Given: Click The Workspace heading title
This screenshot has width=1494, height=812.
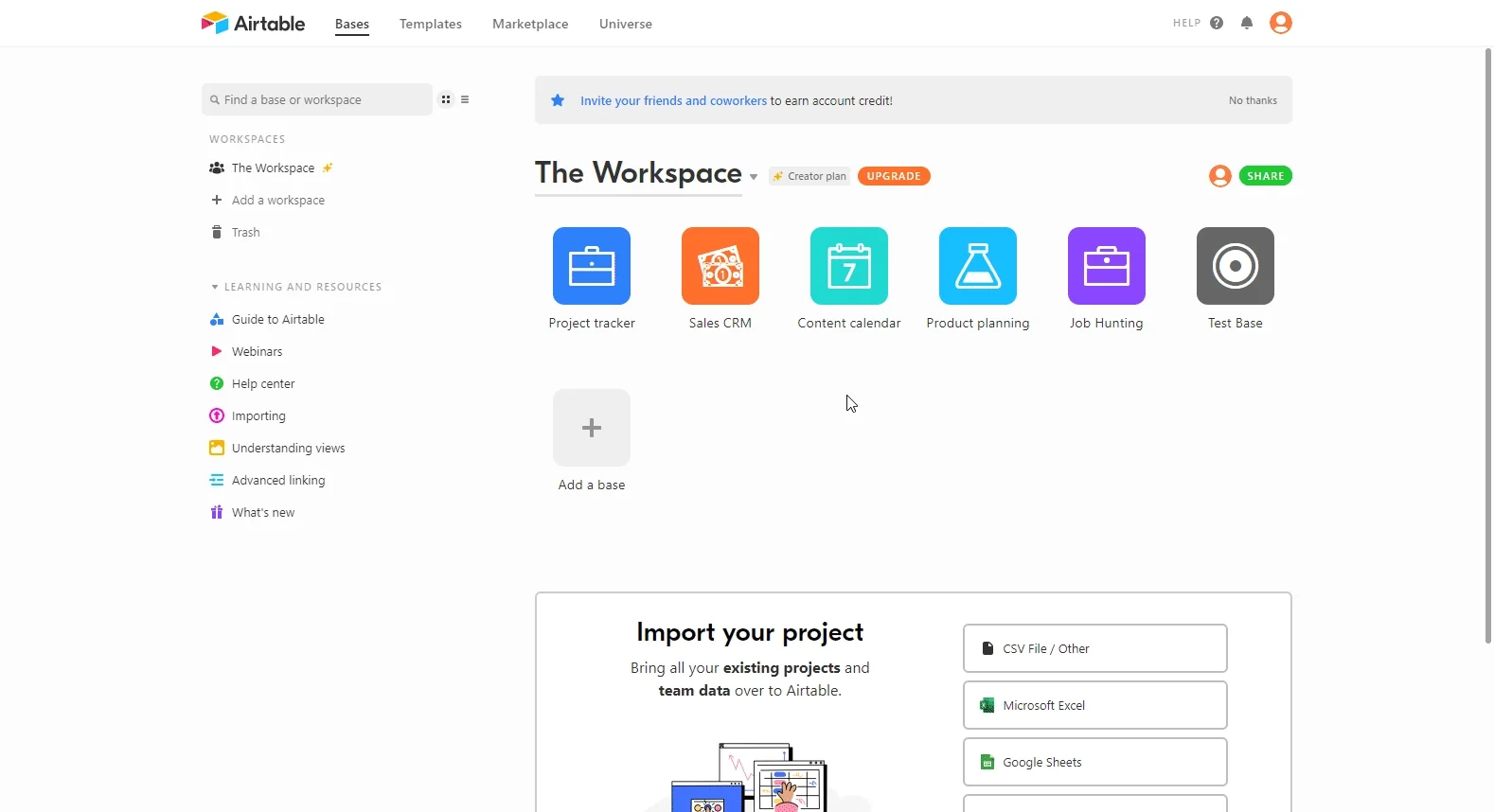Looking at the screenshot, I should pos(638,173).
